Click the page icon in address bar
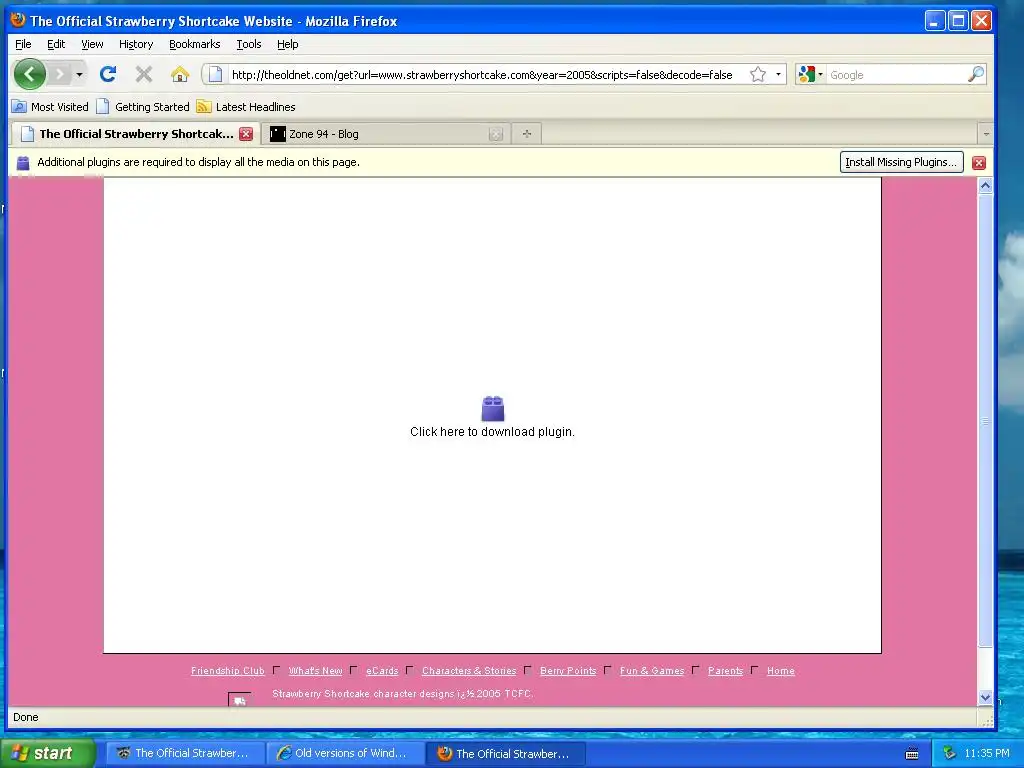 tap(216, 74)
